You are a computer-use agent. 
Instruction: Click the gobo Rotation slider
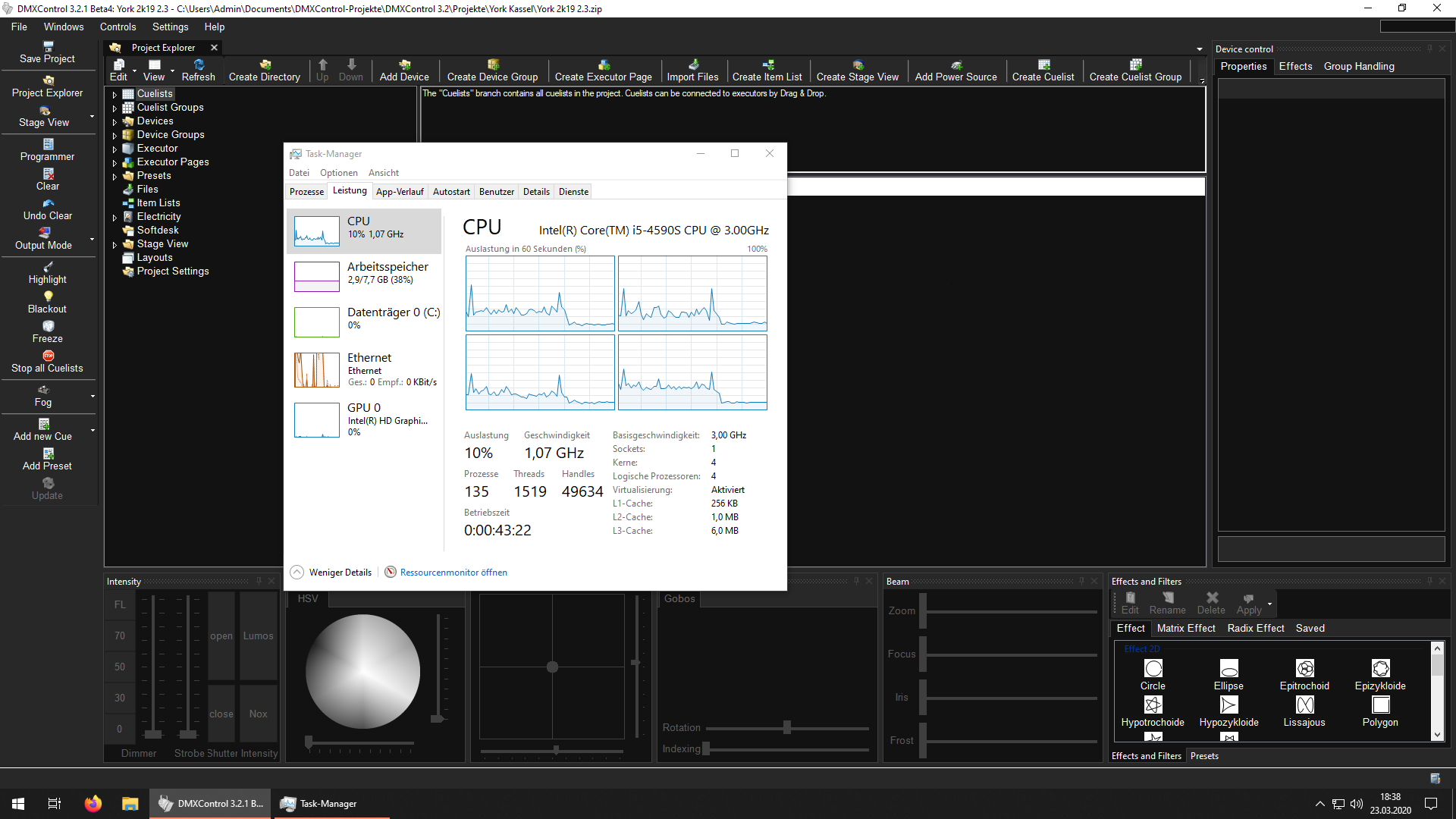[787, 728]
